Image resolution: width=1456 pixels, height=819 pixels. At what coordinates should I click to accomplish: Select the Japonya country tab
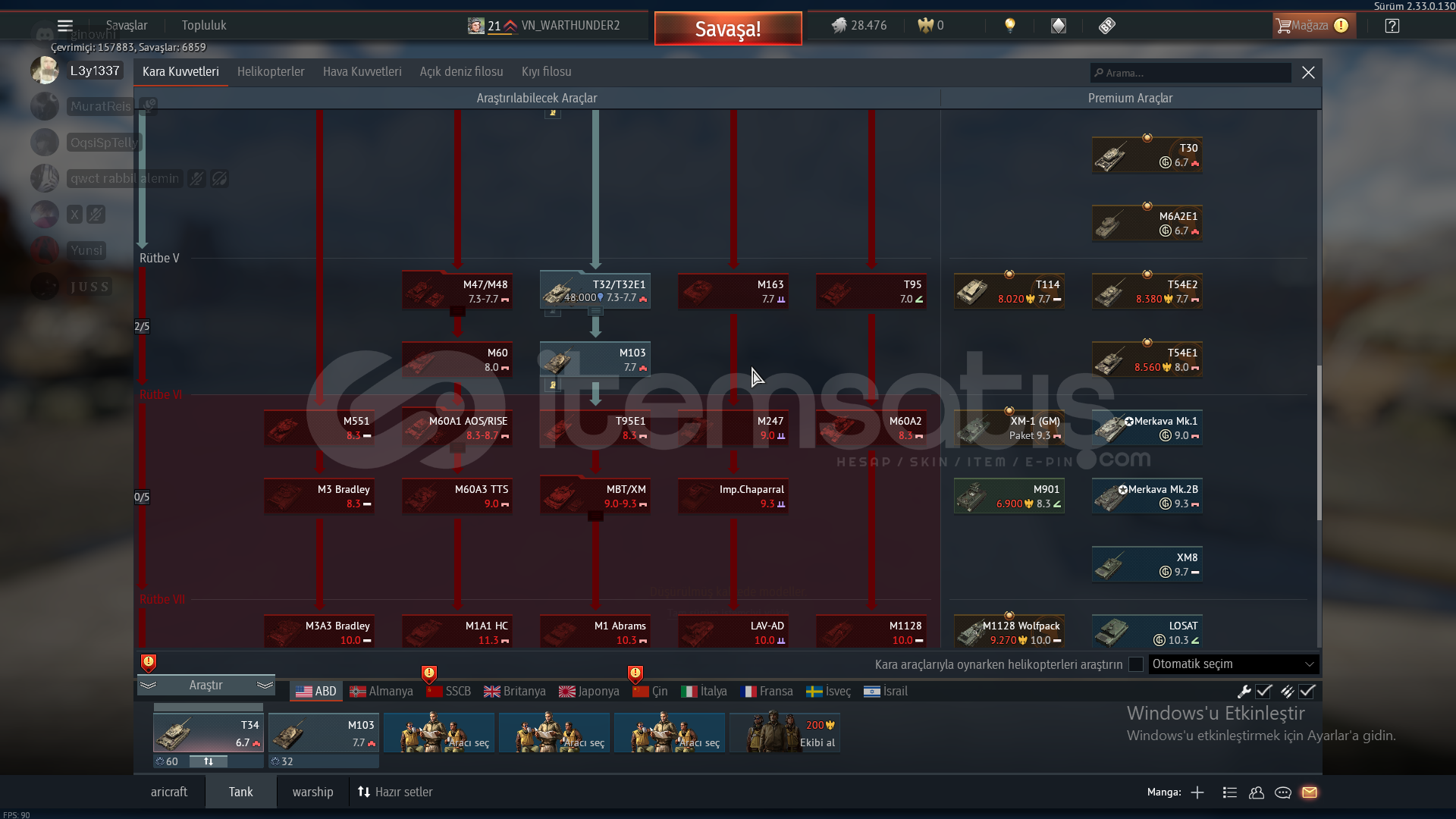pyautogui.click(x=589, y=692)
